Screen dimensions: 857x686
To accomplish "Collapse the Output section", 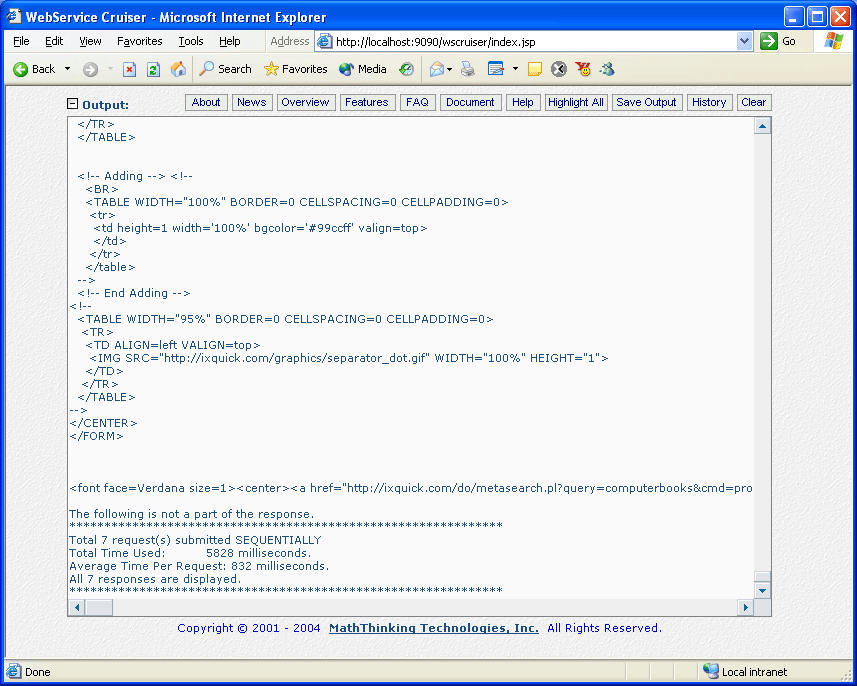I will (x=72, y=104).
